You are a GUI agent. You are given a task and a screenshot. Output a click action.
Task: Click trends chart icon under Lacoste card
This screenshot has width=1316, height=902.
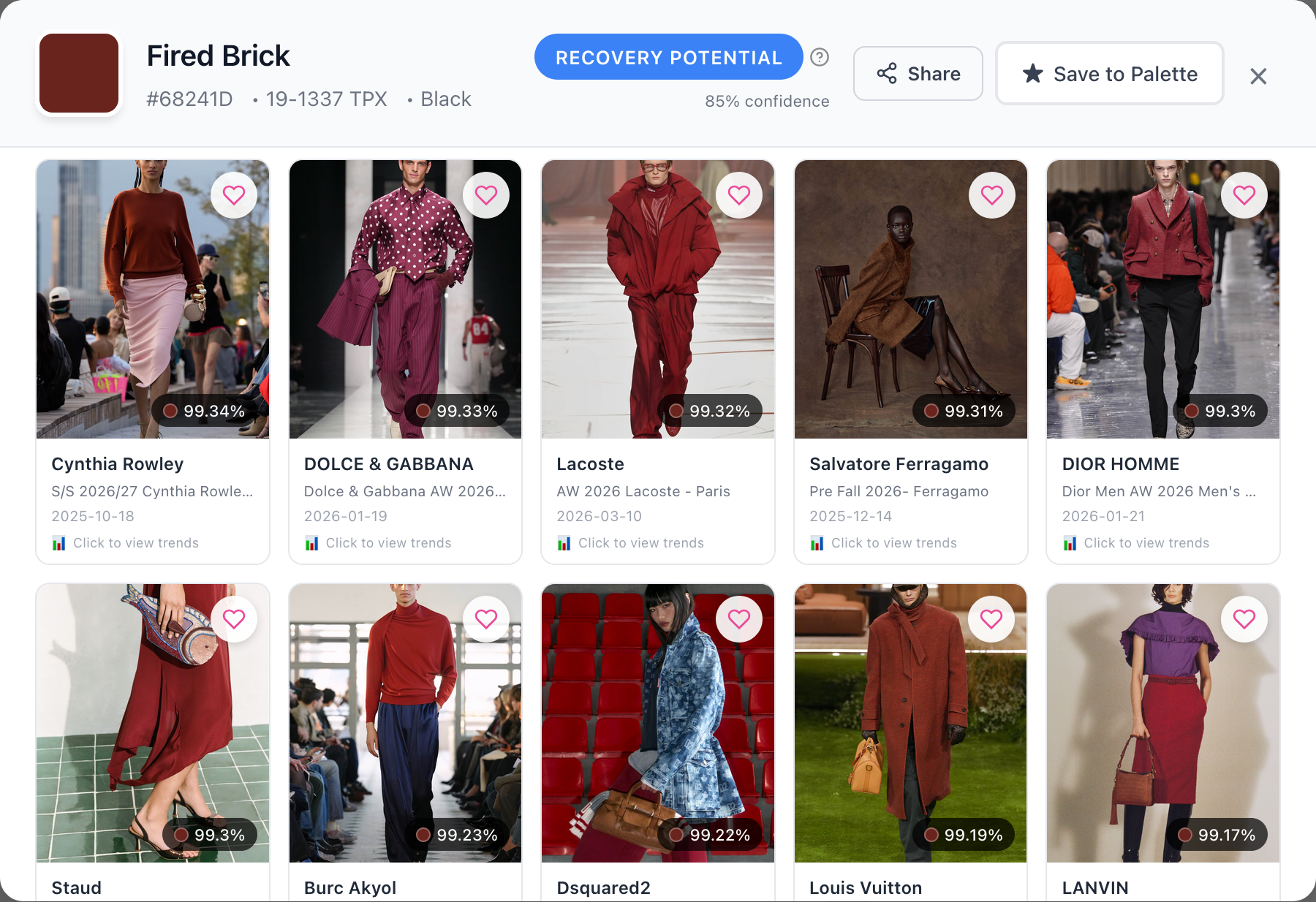click(x=564, y=543)
